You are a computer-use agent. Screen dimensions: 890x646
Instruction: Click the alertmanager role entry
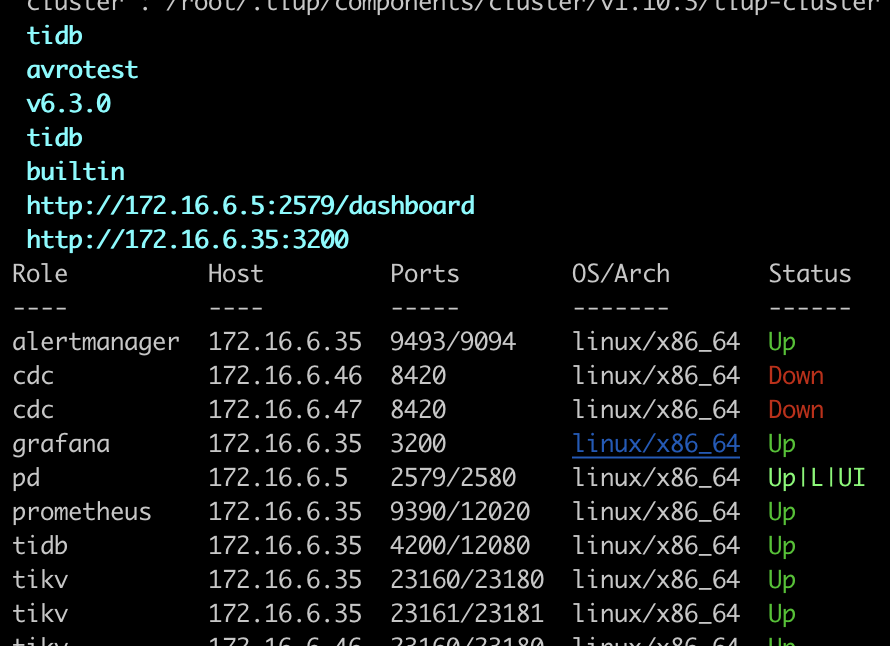click(95, 341)
